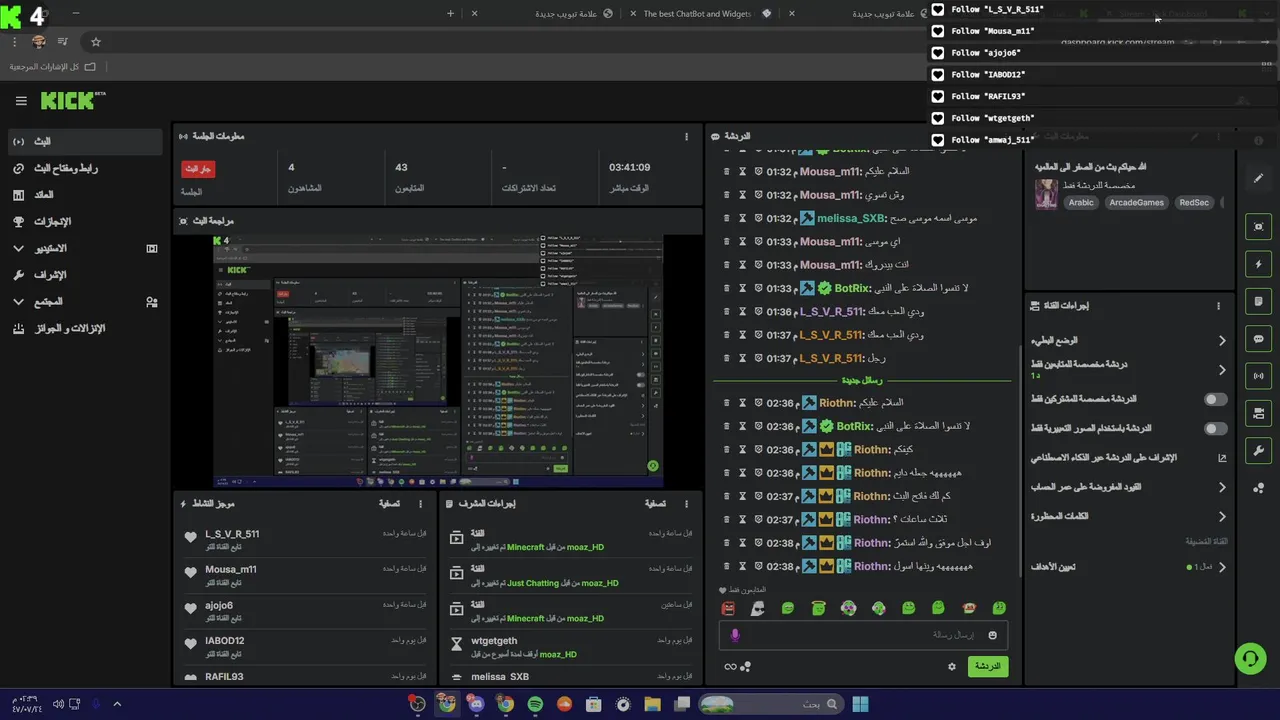The height and width of the screenshot is (720, 1280).
Task: Click the chat bubble icon in right toolbar
Action: (x=1259, y=339)
